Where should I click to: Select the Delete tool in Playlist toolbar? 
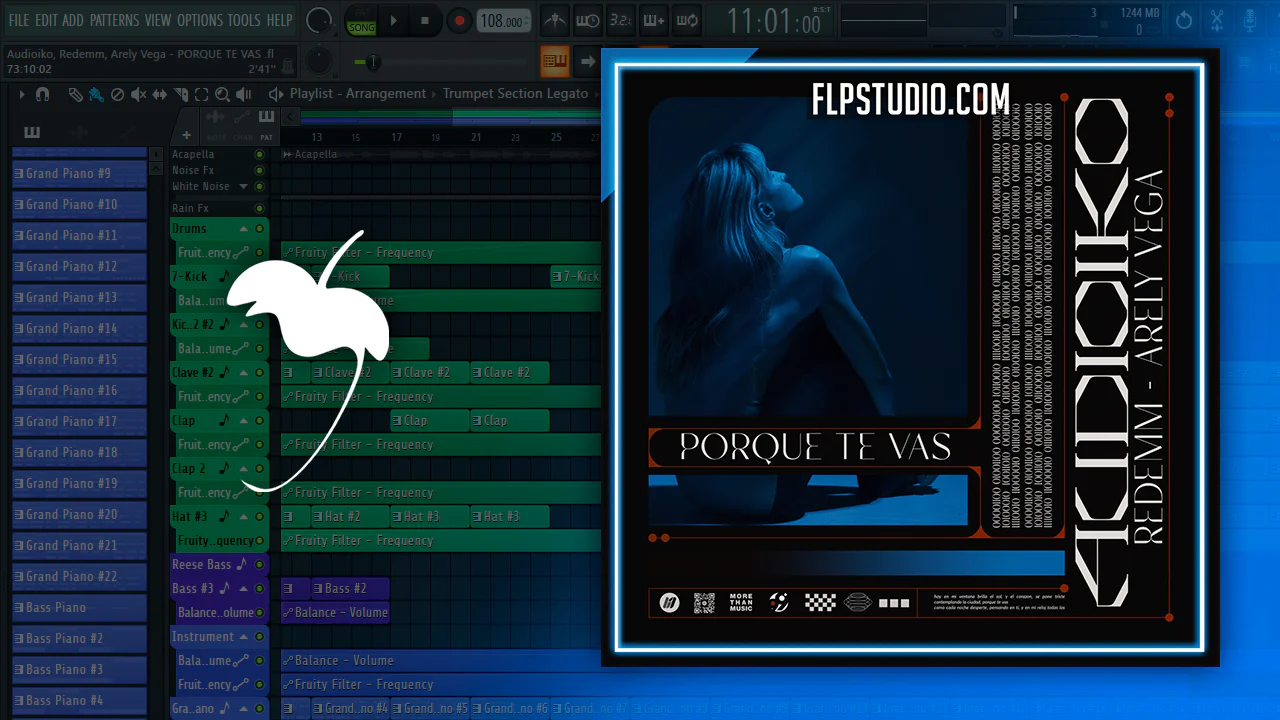point(117,94)
